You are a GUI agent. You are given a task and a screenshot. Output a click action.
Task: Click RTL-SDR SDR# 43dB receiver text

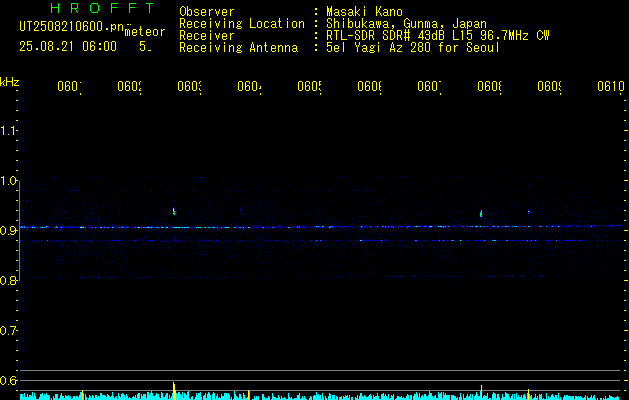point(438,36)
